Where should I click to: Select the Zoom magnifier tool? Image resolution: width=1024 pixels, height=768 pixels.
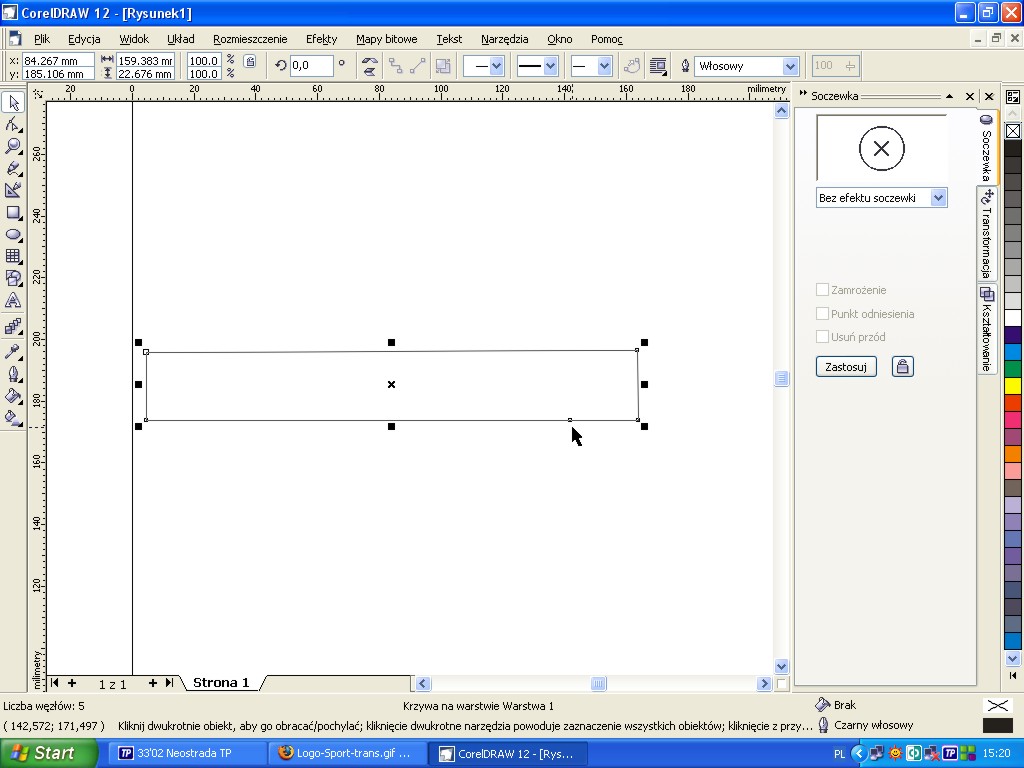click(x=13, y=146)
